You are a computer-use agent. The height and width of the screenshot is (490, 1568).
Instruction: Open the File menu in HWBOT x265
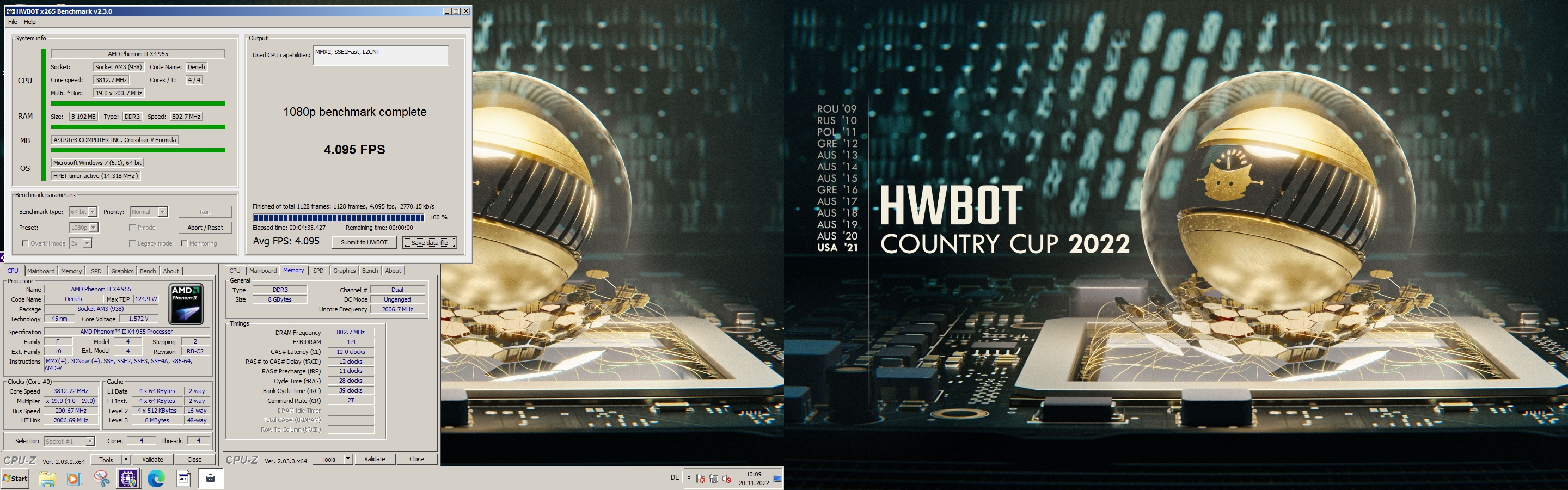(x=12, y=22)
